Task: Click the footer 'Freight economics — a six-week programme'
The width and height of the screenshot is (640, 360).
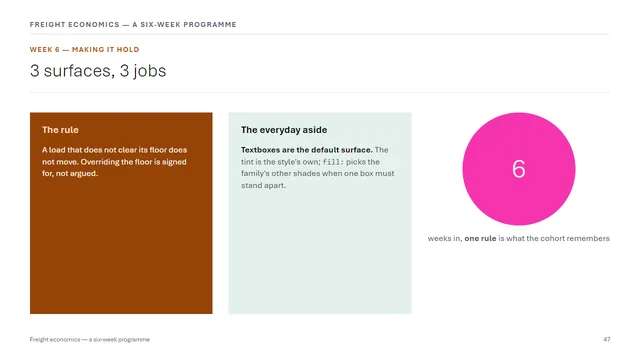Action: click(x=90, y=339)
